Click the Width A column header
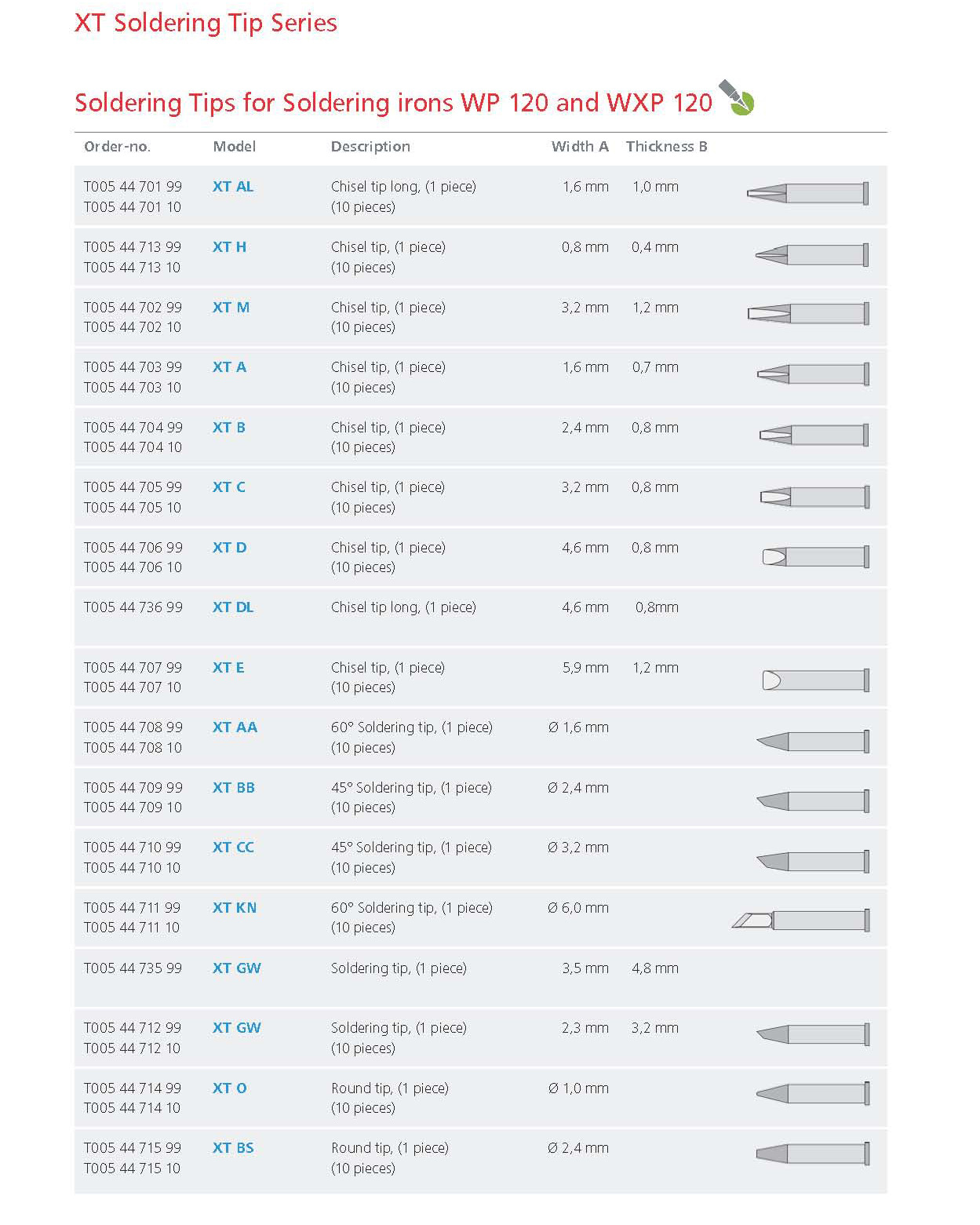Screen dimensions: 980x1225 (580, 147)
